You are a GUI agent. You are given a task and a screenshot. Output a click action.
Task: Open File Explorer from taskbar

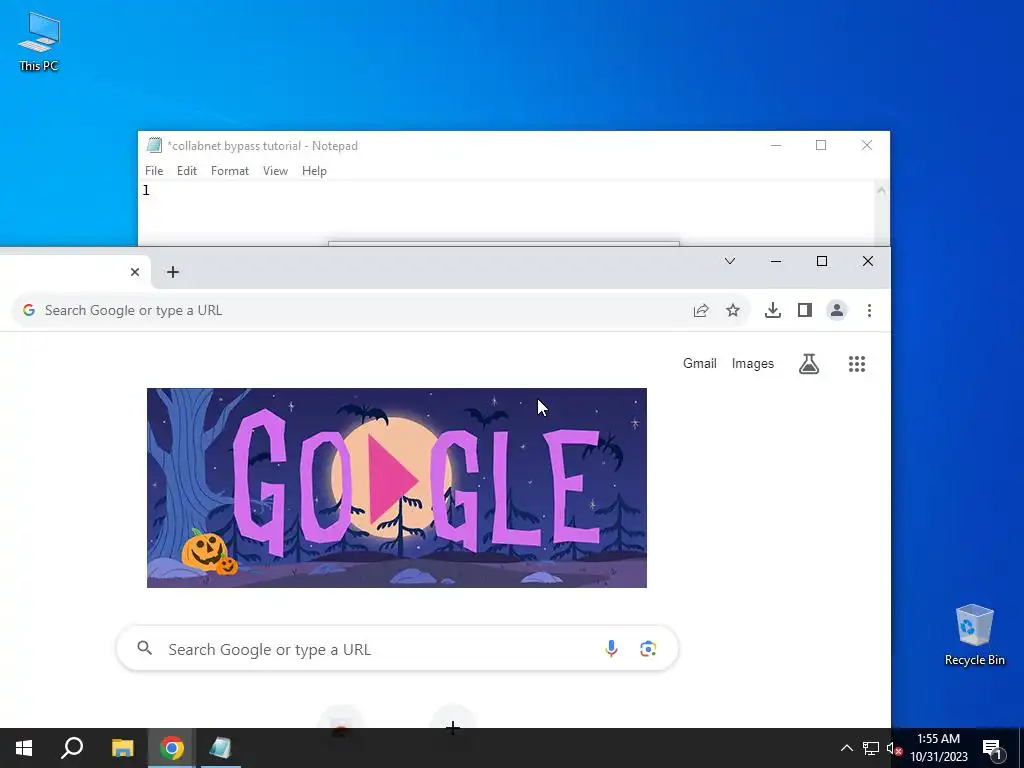(122, 748)
